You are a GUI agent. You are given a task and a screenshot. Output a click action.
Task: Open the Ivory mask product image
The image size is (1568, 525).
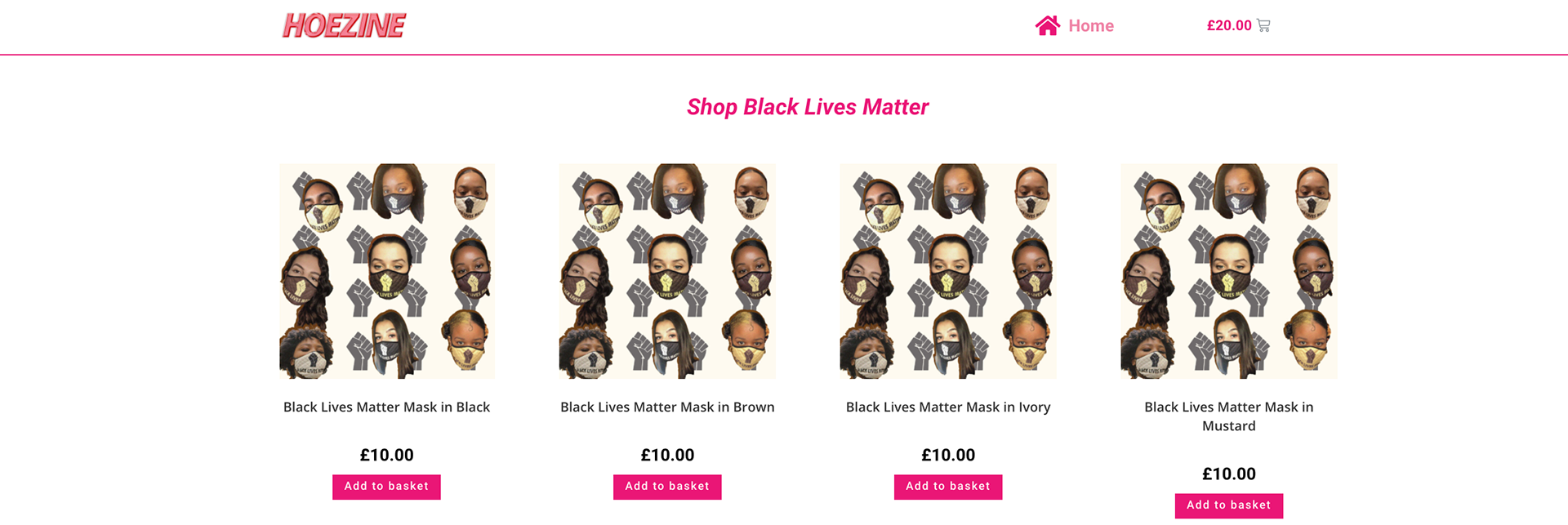948,271
